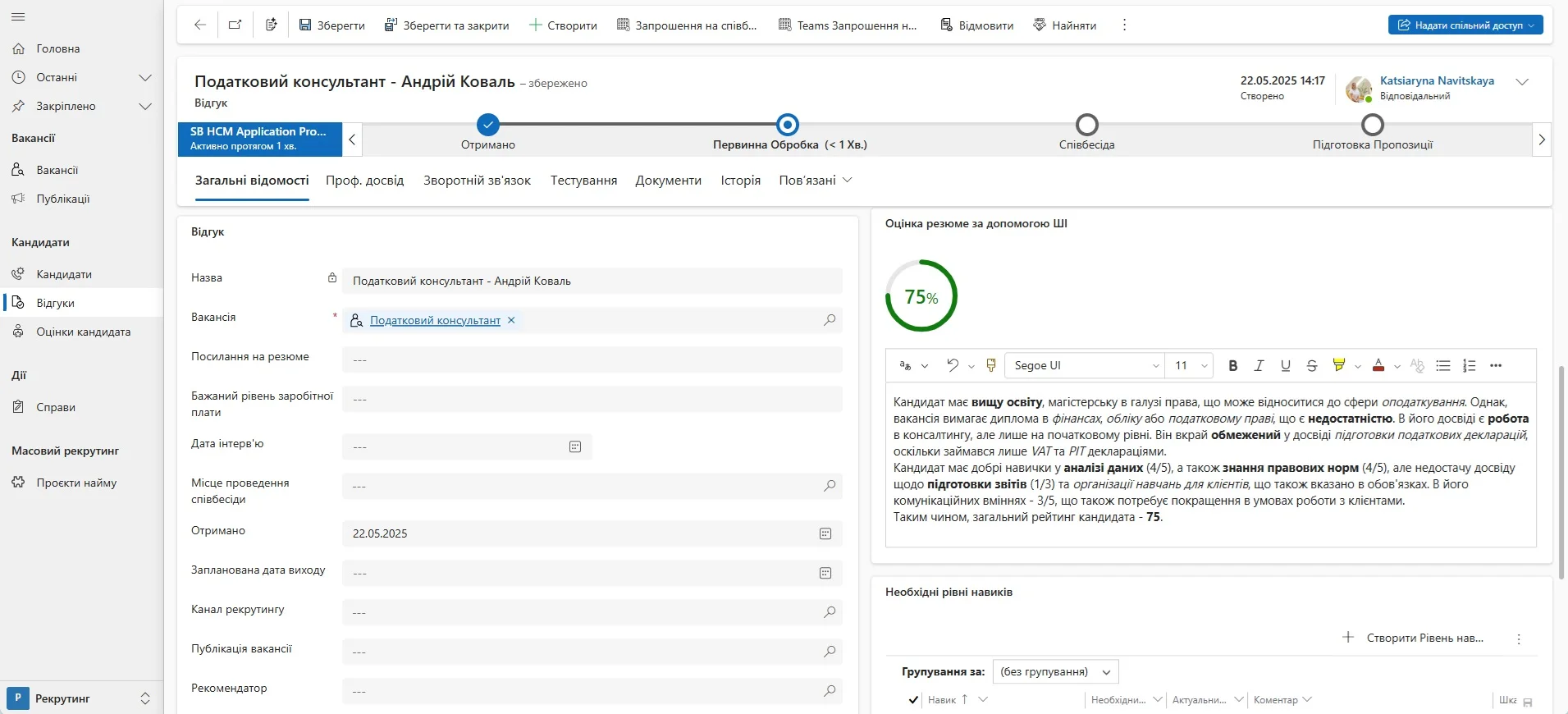
Task: Open the Документи tab
Action: click(668, 181)
